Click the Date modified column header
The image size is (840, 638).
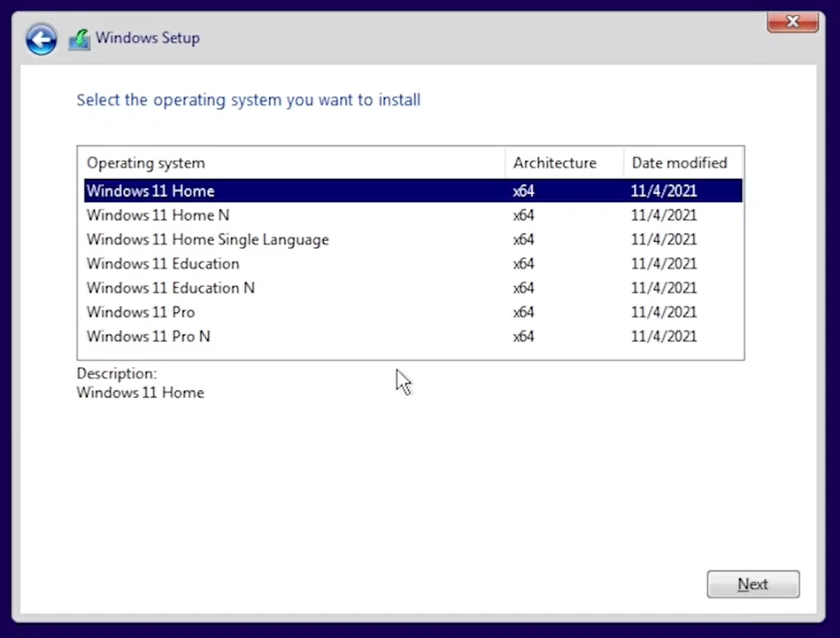[679, 163]
